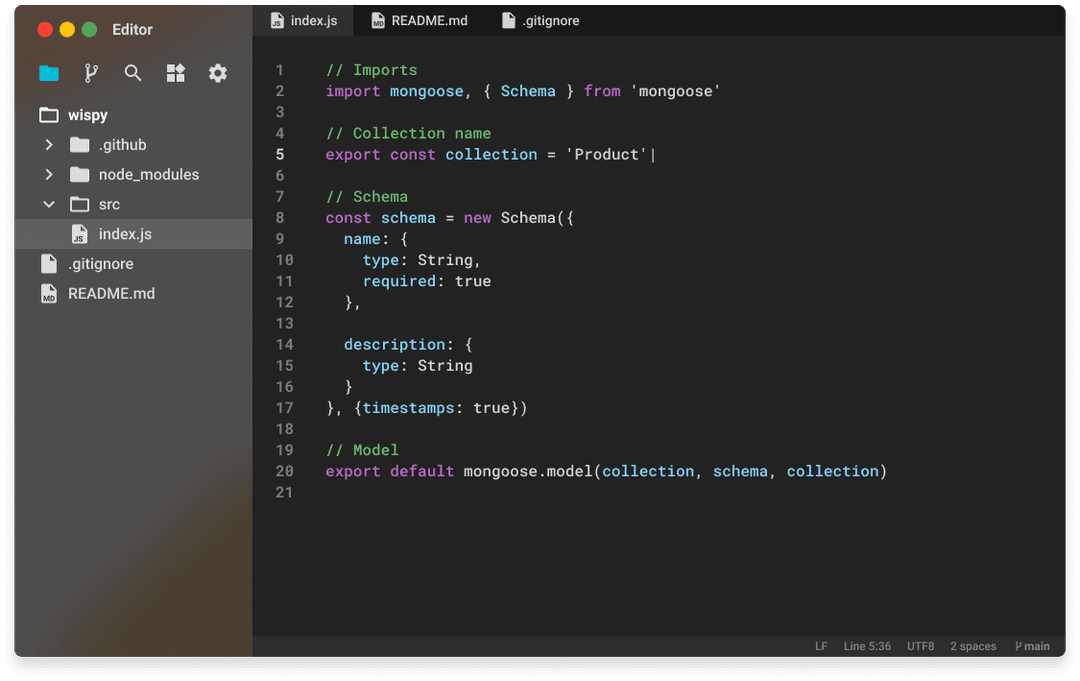1080x681 pixels.
Task: Expand the node_modules folder
Action: point(48,174)
